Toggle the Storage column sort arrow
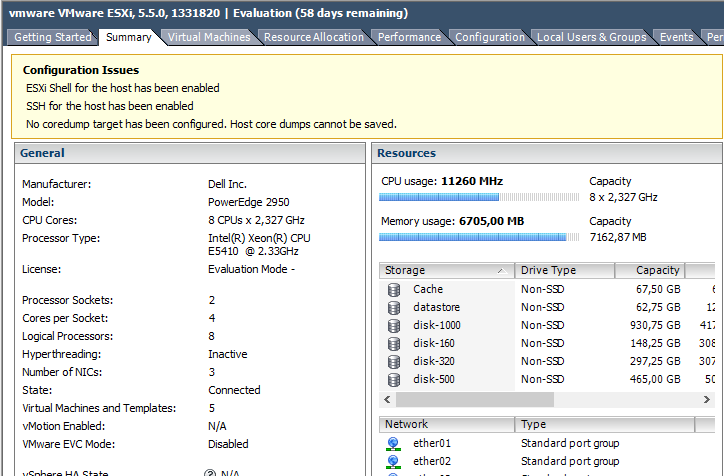 click(x=502, y=271)
